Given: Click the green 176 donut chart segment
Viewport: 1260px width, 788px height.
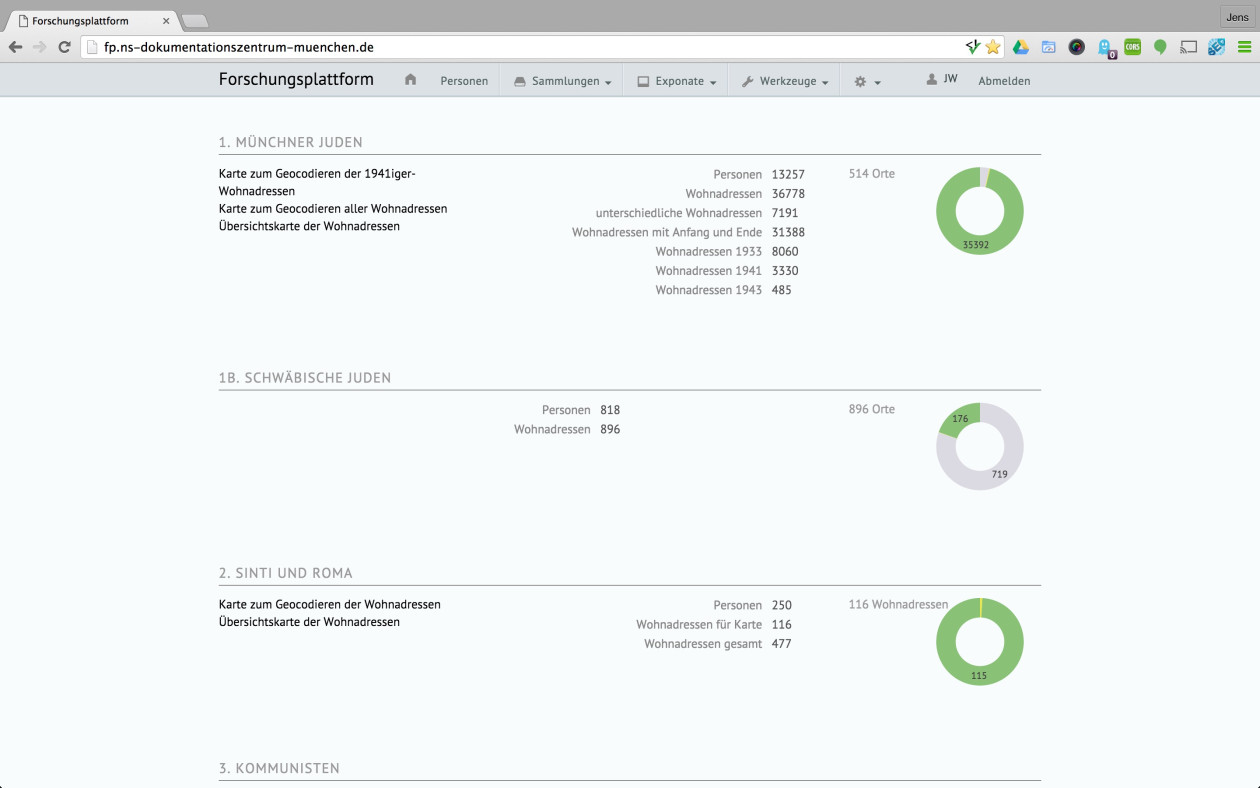Looking at the screenshot, I should click(x=958, y=420).
